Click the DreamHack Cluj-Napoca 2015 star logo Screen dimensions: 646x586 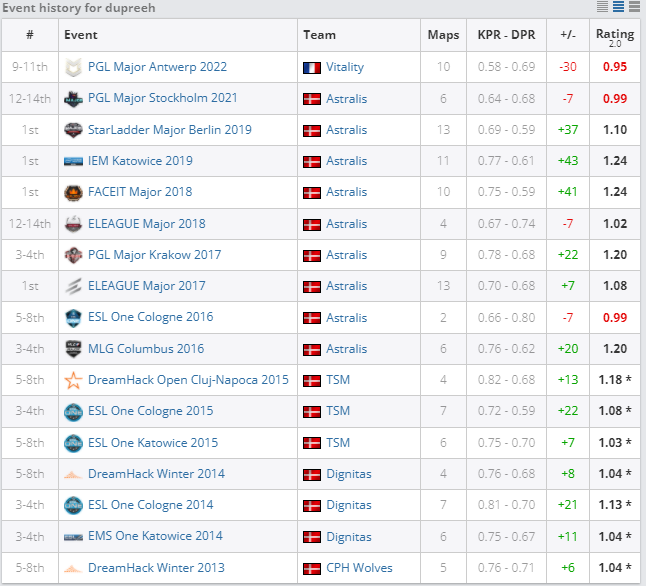[73, 380]
